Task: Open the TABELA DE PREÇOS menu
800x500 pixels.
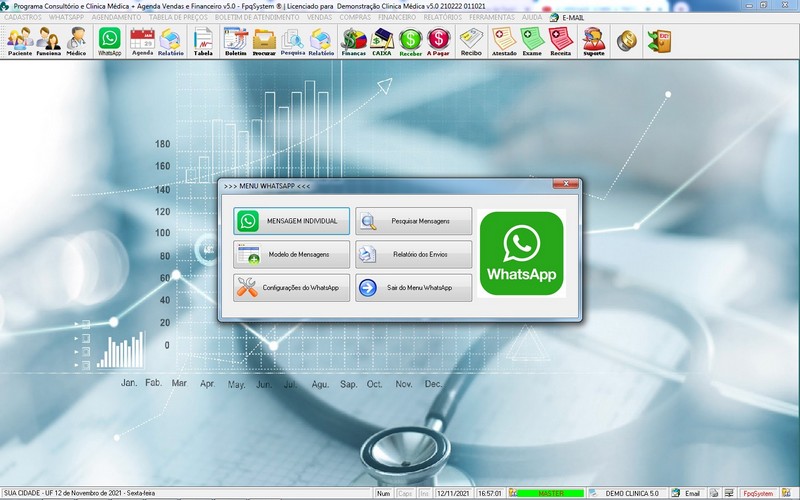Action: click(x=178, y=17)
